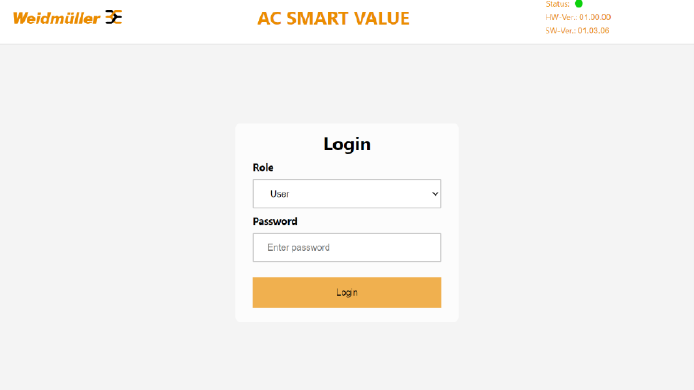Focus the Enter password input field
The image size is (694, 390).
click(347, 247)
